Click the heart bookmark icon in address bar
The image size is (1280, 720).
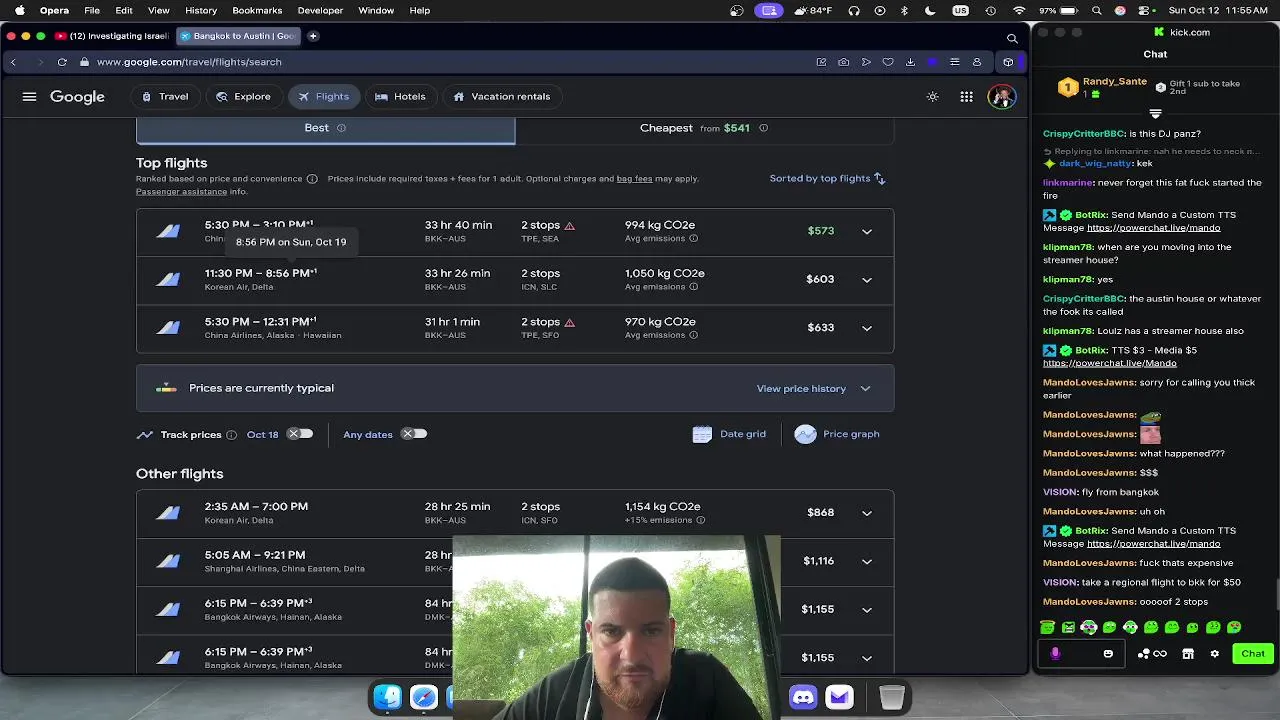pos(888,62)
